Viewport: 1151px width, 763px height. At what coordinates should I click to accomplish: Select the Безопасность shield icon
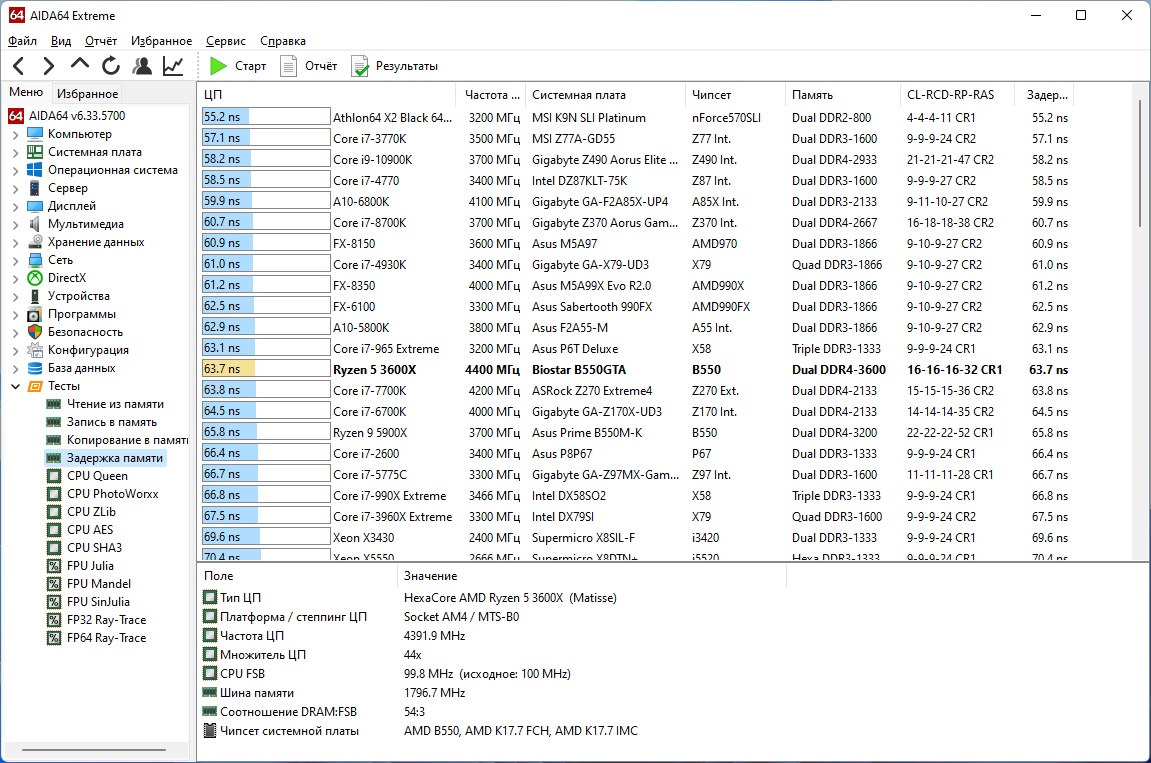click(x=35, y=332)
